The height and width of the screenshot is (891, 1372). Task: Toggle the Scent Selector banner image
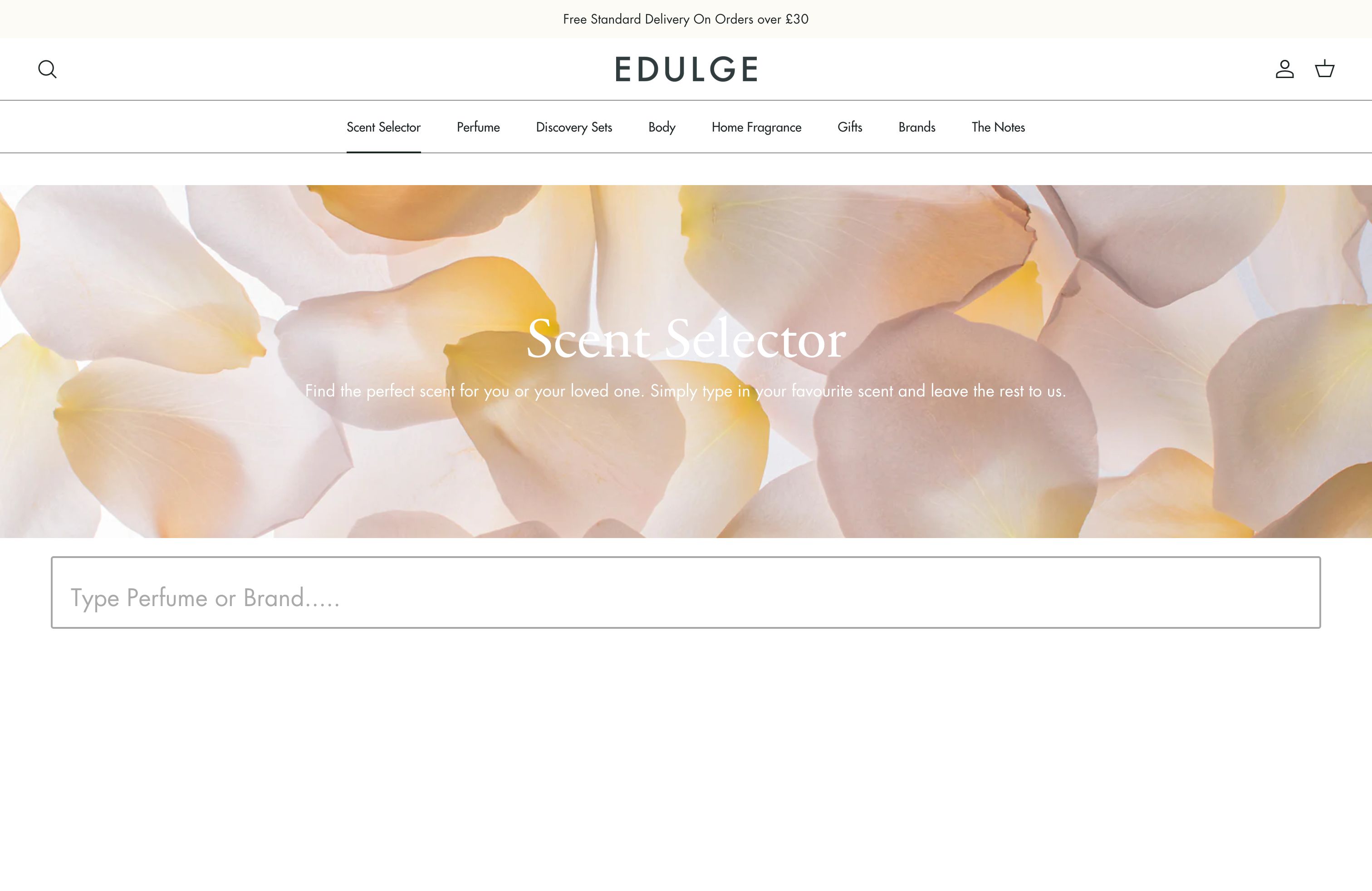pyautogui.click(x=686, y=361)
